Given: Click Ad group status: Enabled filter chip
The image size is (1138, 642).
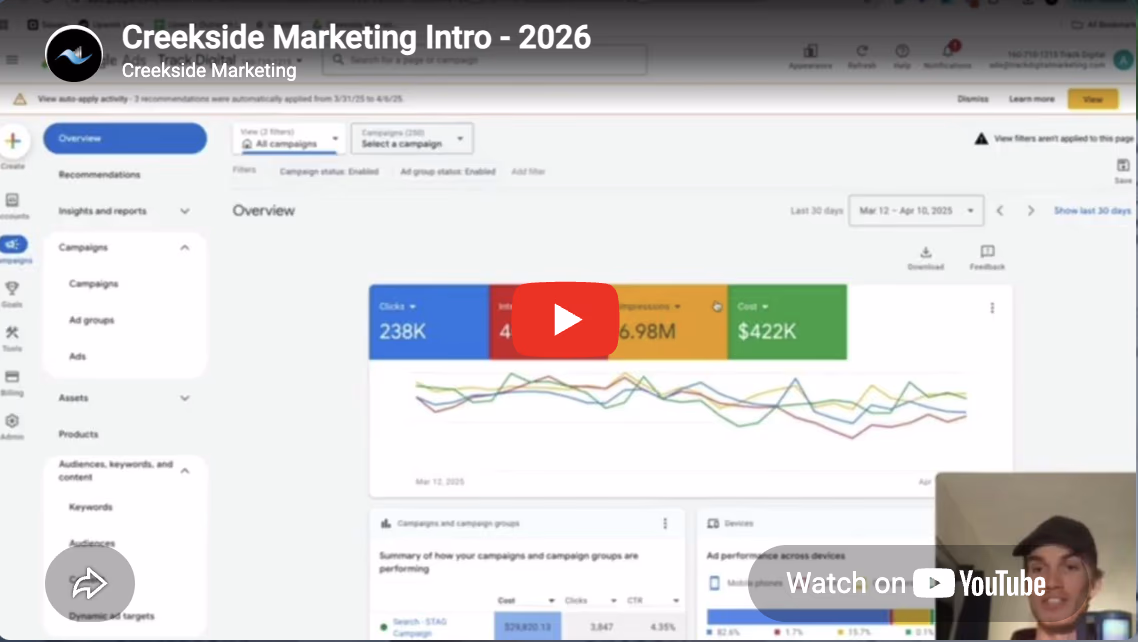Looking at the screenshot, I should point(448,172).
